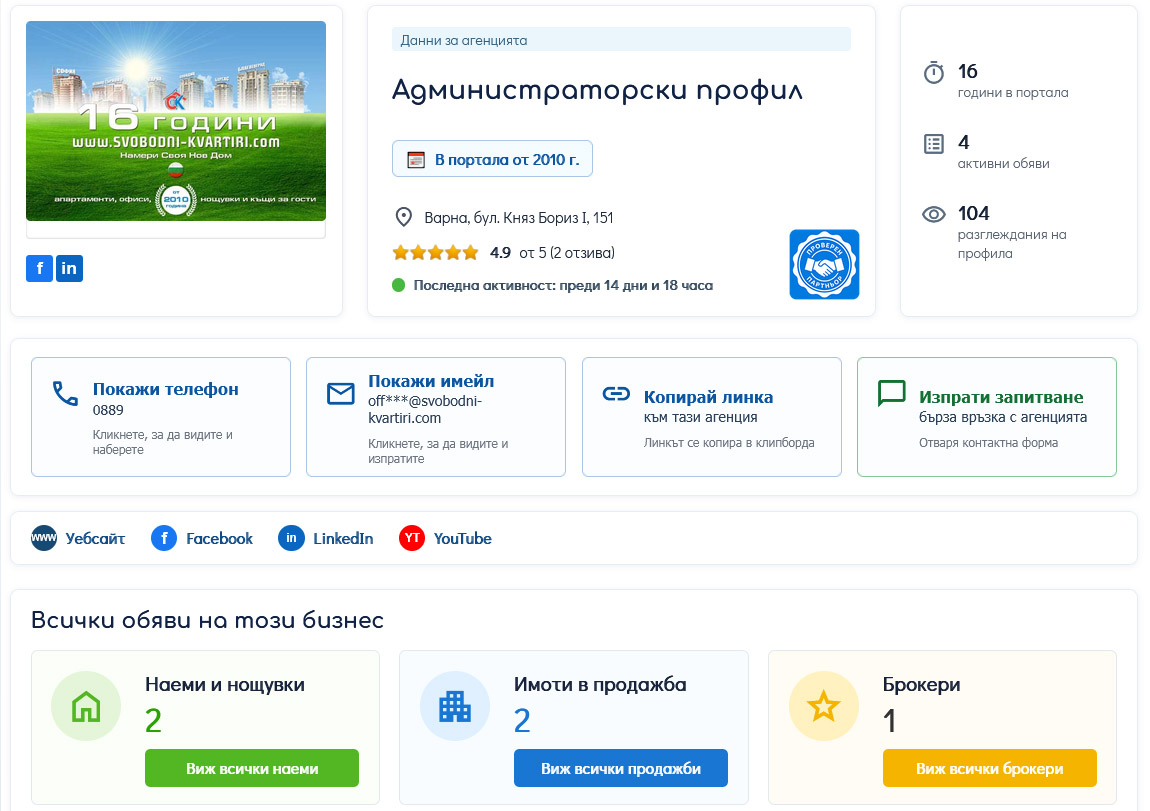1150x811 pixels.
Task: Click the yellow star icon for brokers
Action: click(x=824, y=707)
